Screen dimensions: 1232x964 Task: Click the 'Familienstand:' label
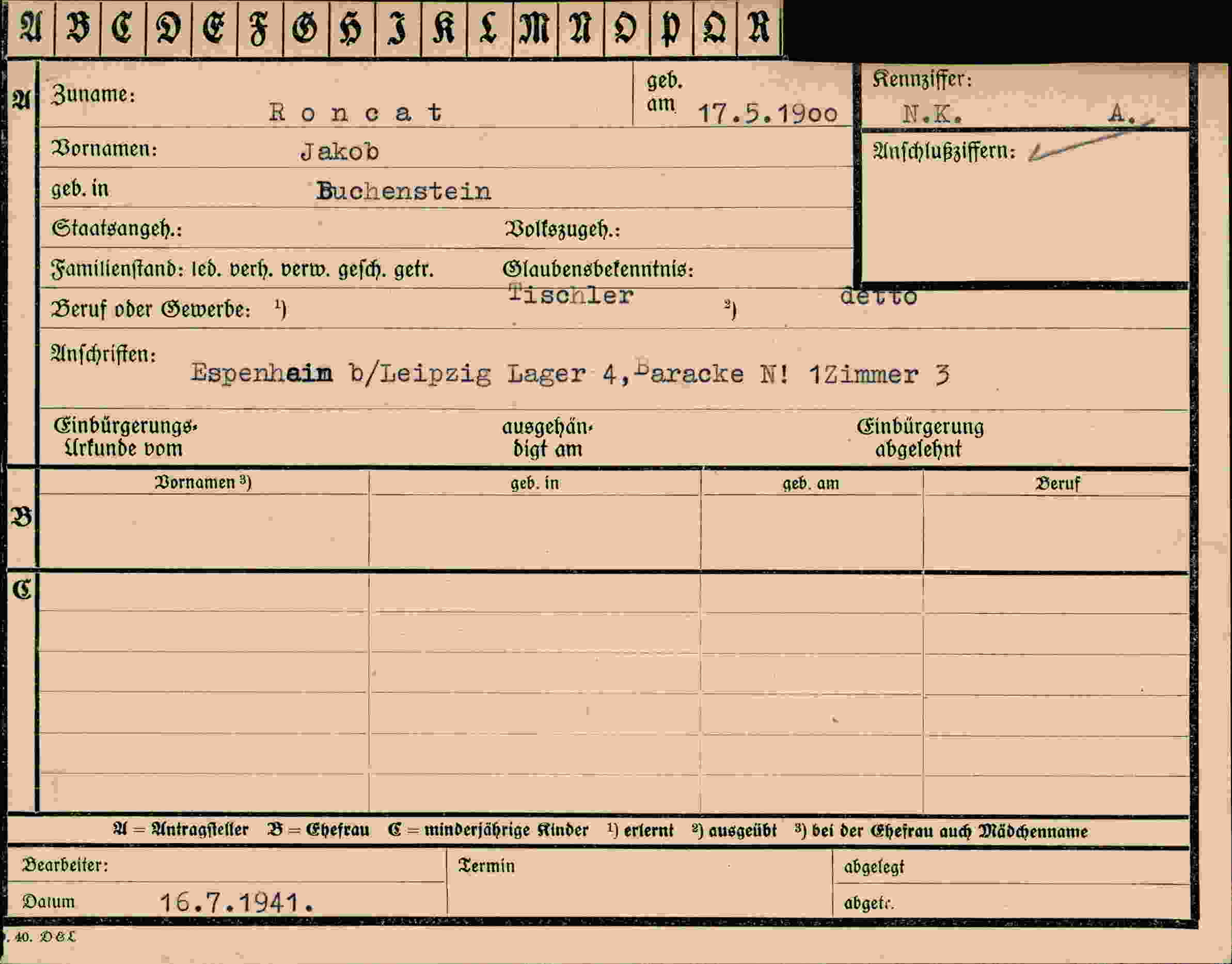pos(117,269)
